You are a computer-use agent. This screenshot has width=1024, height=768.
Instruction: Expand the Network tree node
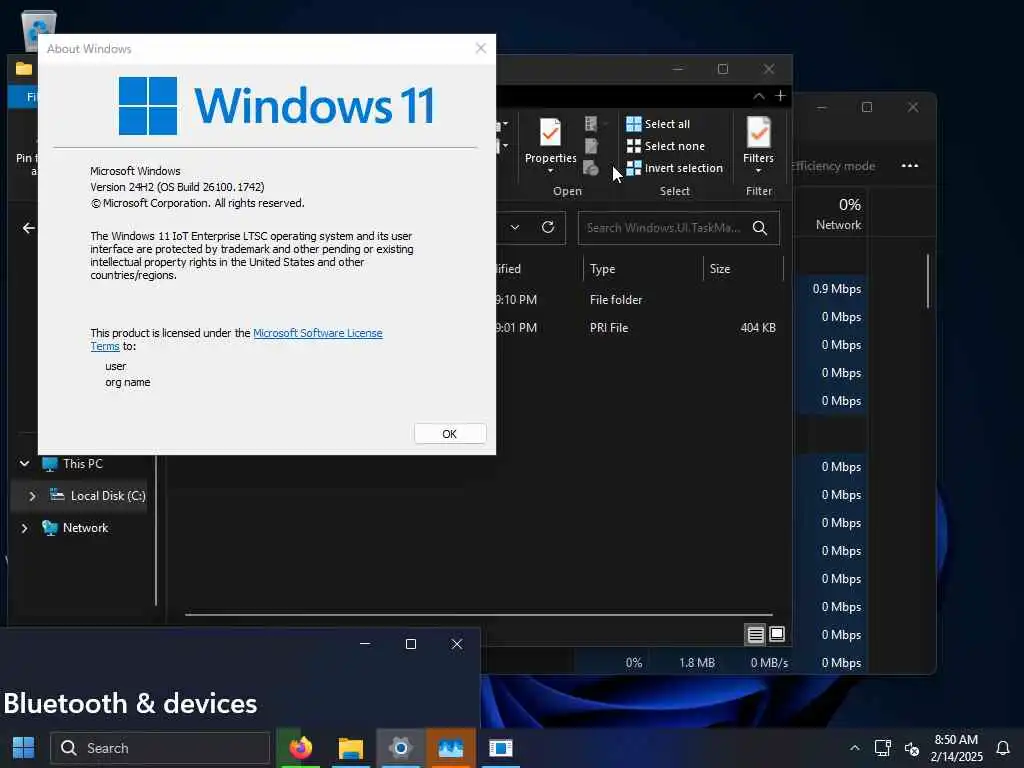point(24,528)
